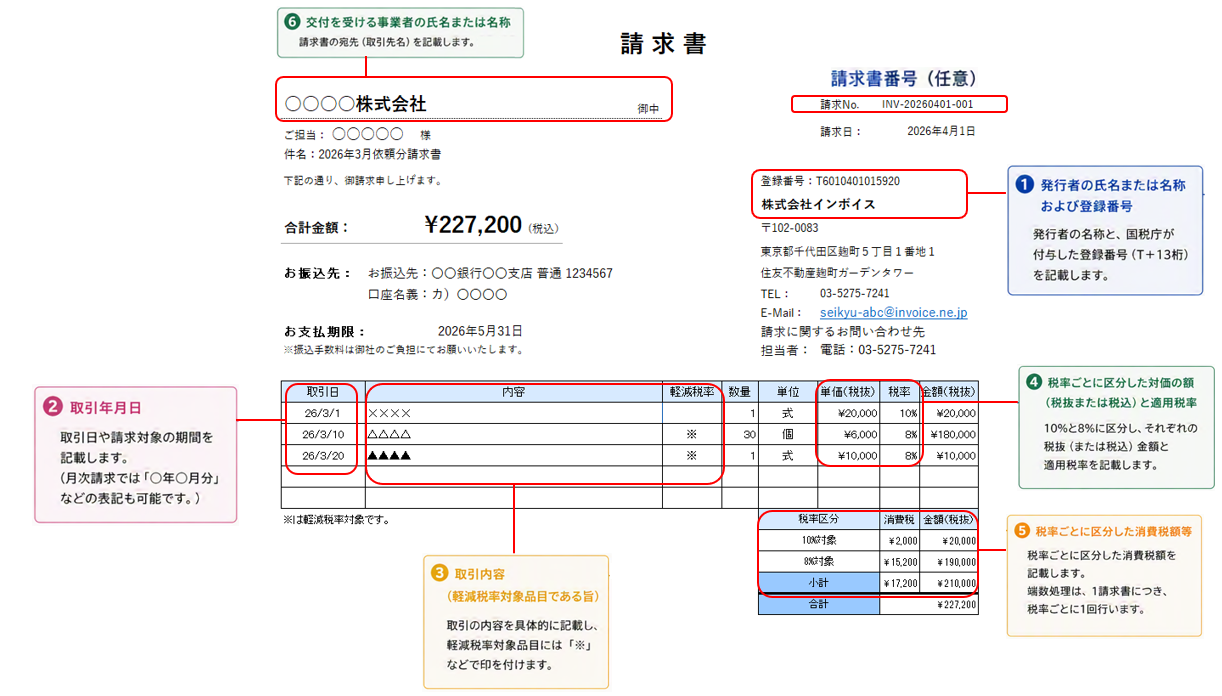1222x696 pixels.
Task: Click callout heading 取引年月日
Action: tap(105, 408)
